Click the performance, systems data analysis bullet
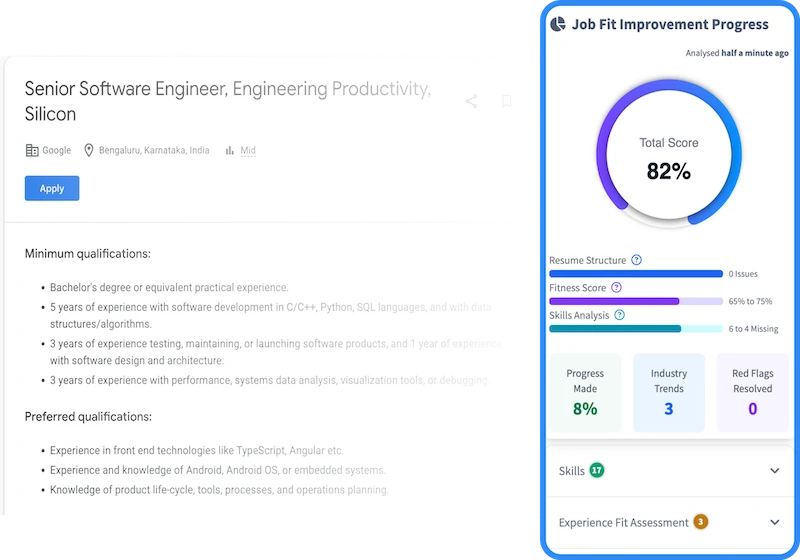This screenshot has width=800, height=560. [x=269, y=380]
